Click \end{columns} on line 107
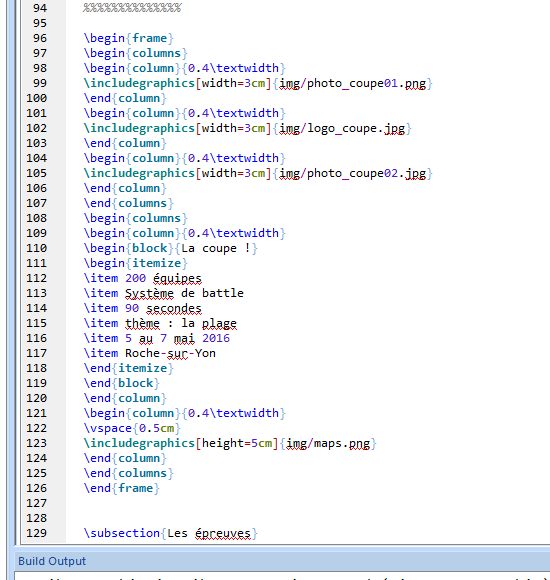 pos(128,203)
